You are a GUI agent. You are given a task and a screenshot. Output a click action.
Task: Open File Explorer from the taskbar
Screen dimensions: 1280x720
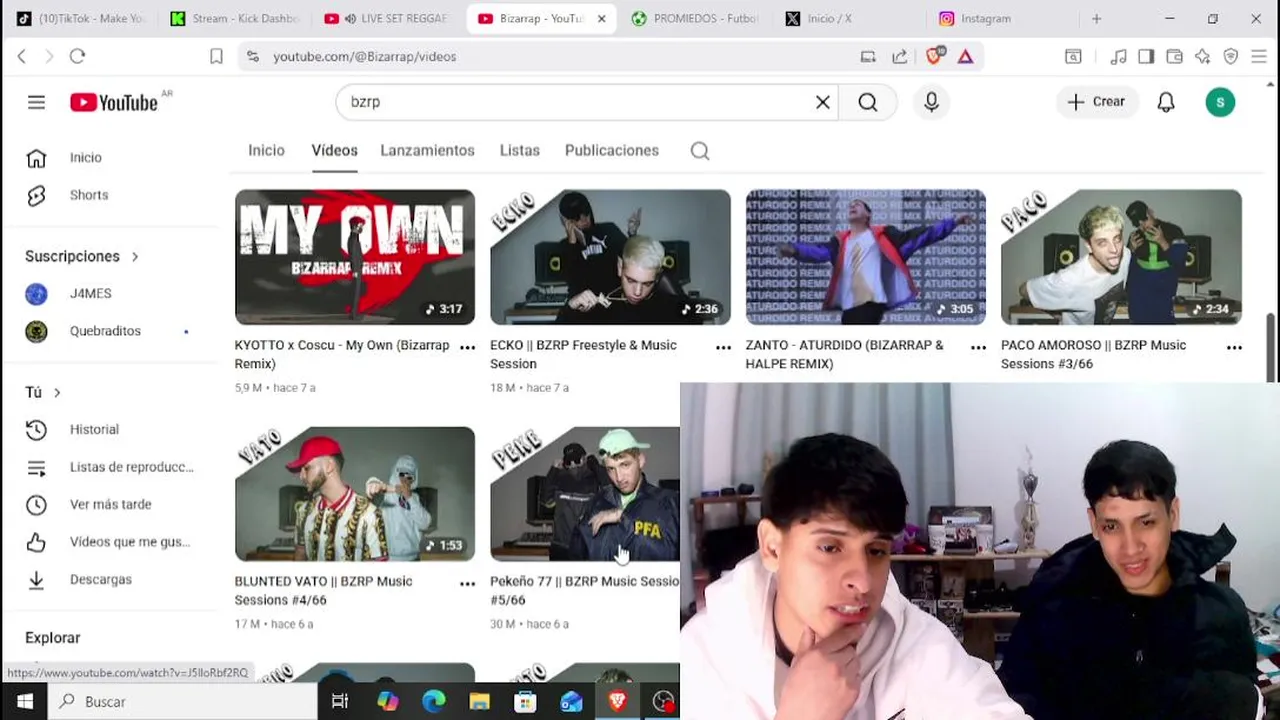479,702
